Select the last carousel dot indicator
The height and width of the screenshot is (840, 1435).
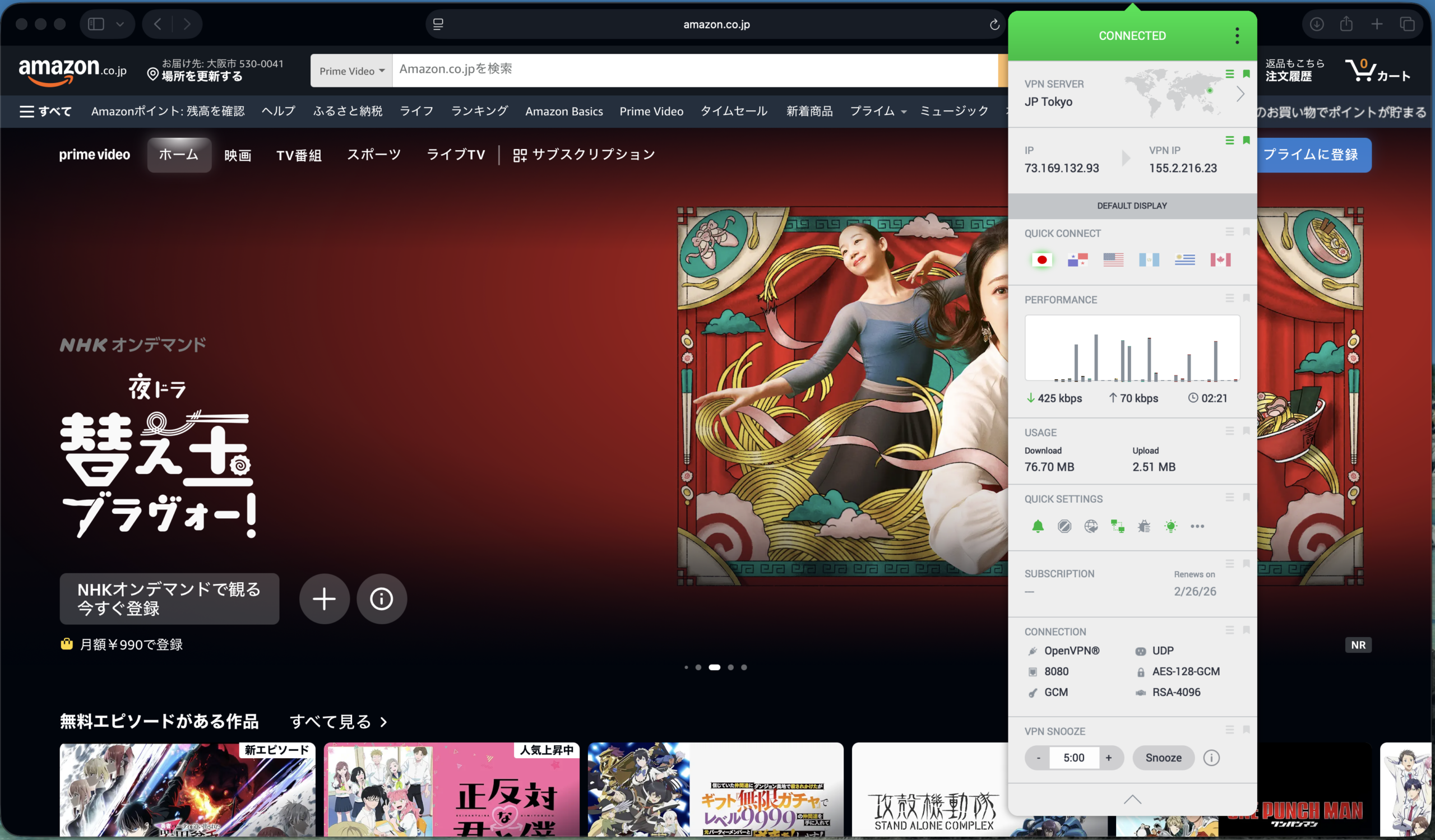point(744,667)
